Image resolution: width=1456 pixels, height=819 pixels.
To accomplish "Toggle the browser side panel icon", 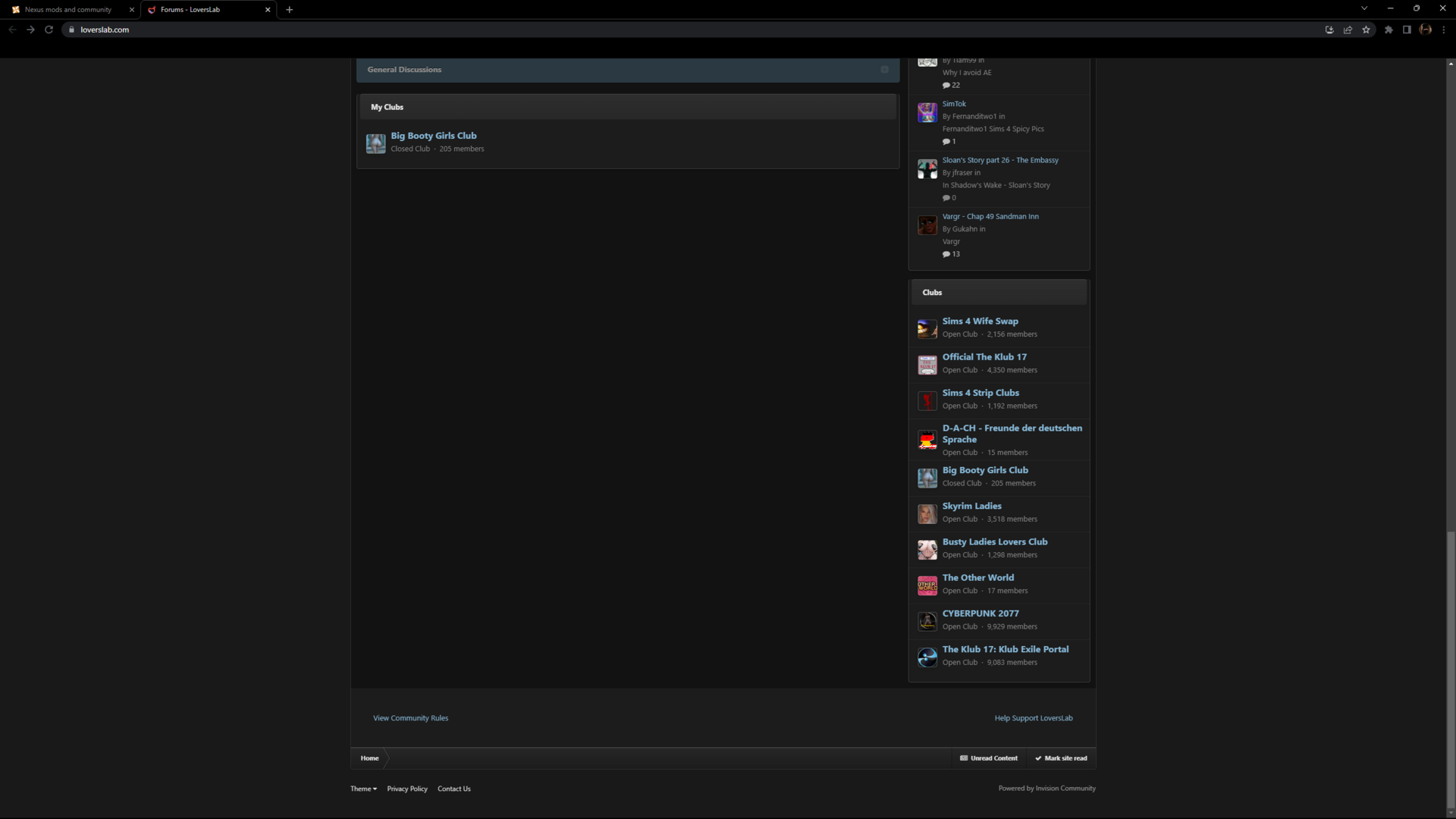I will point(1407,30).
